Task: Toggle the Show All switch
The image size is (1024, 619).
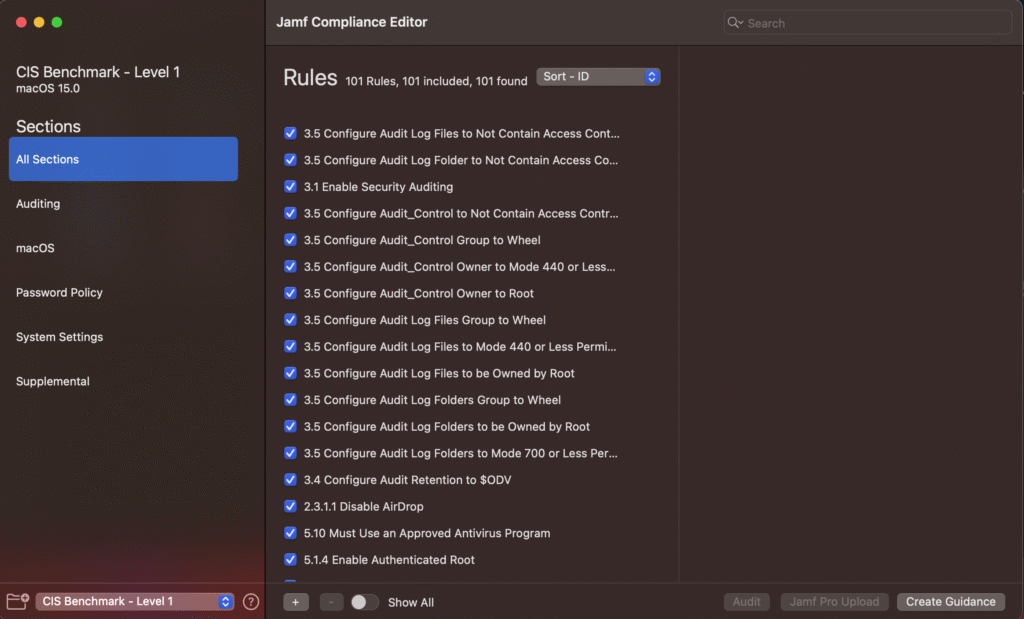Action: click(365, 602)
